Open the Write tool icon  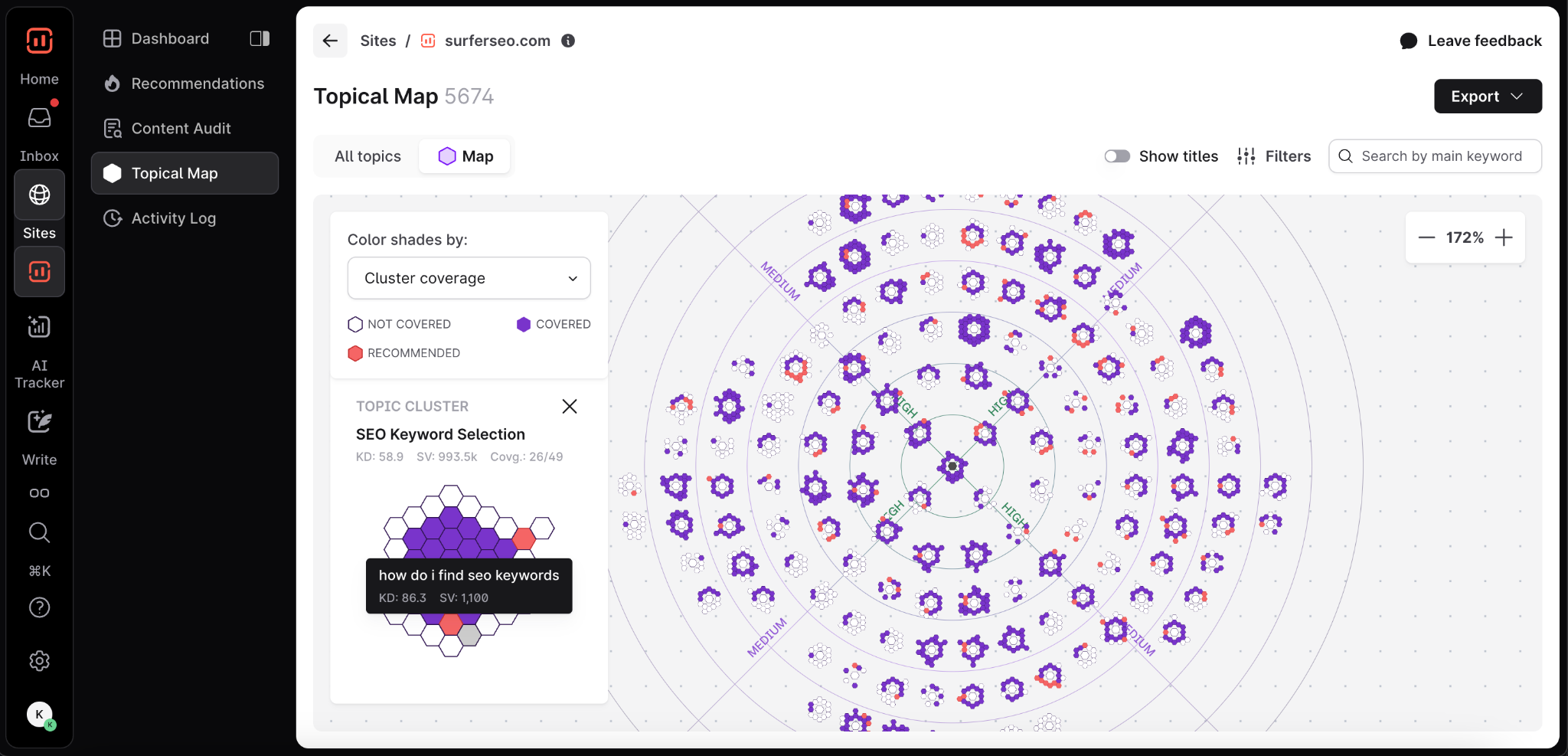[39, 422]
